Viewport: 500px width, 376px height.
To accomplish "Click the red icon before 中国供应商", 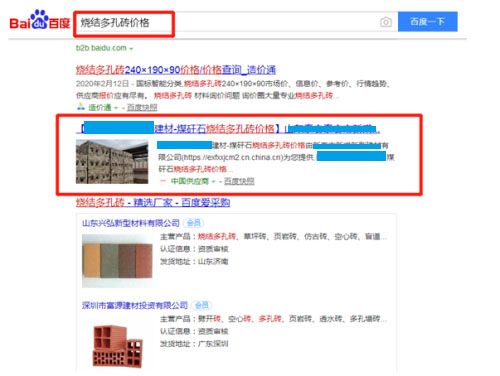I will tap(163, 181).
